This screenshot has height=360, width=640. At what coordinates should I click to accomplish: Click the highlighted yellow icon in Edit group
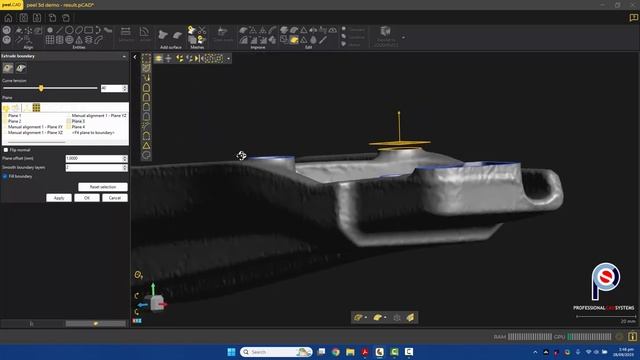294,40
